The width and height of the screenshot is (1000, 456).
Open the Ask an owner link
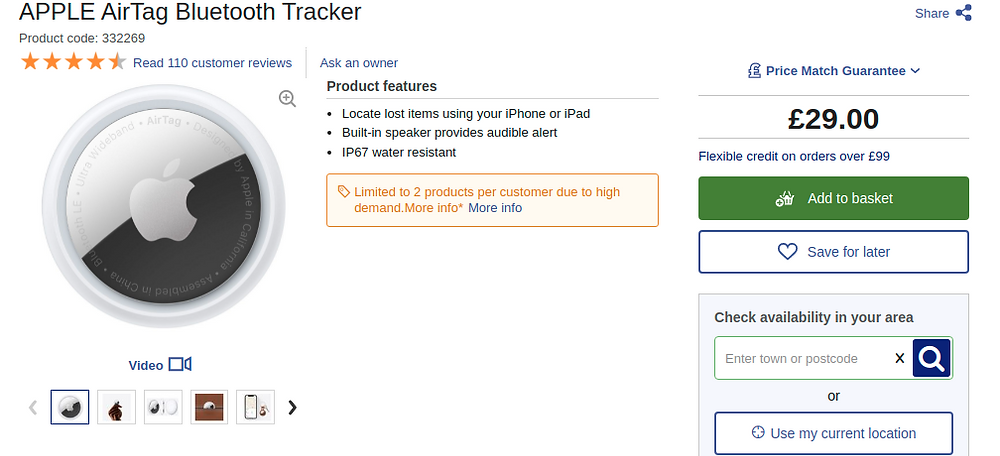(x=358, y=63)
